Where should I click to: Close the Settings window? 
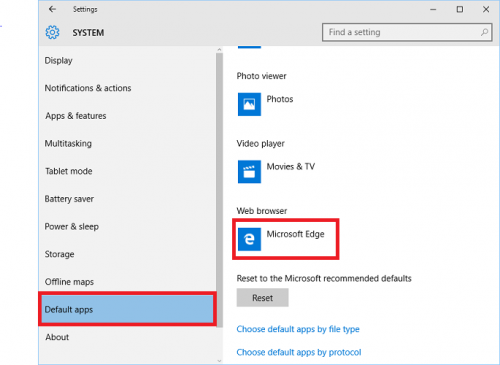coord(486,9)
